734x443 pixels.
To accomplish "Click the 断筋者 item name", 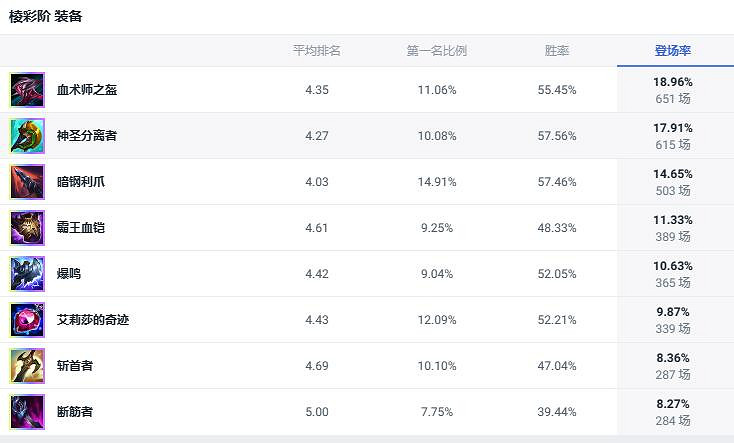I will pos(75,412).
